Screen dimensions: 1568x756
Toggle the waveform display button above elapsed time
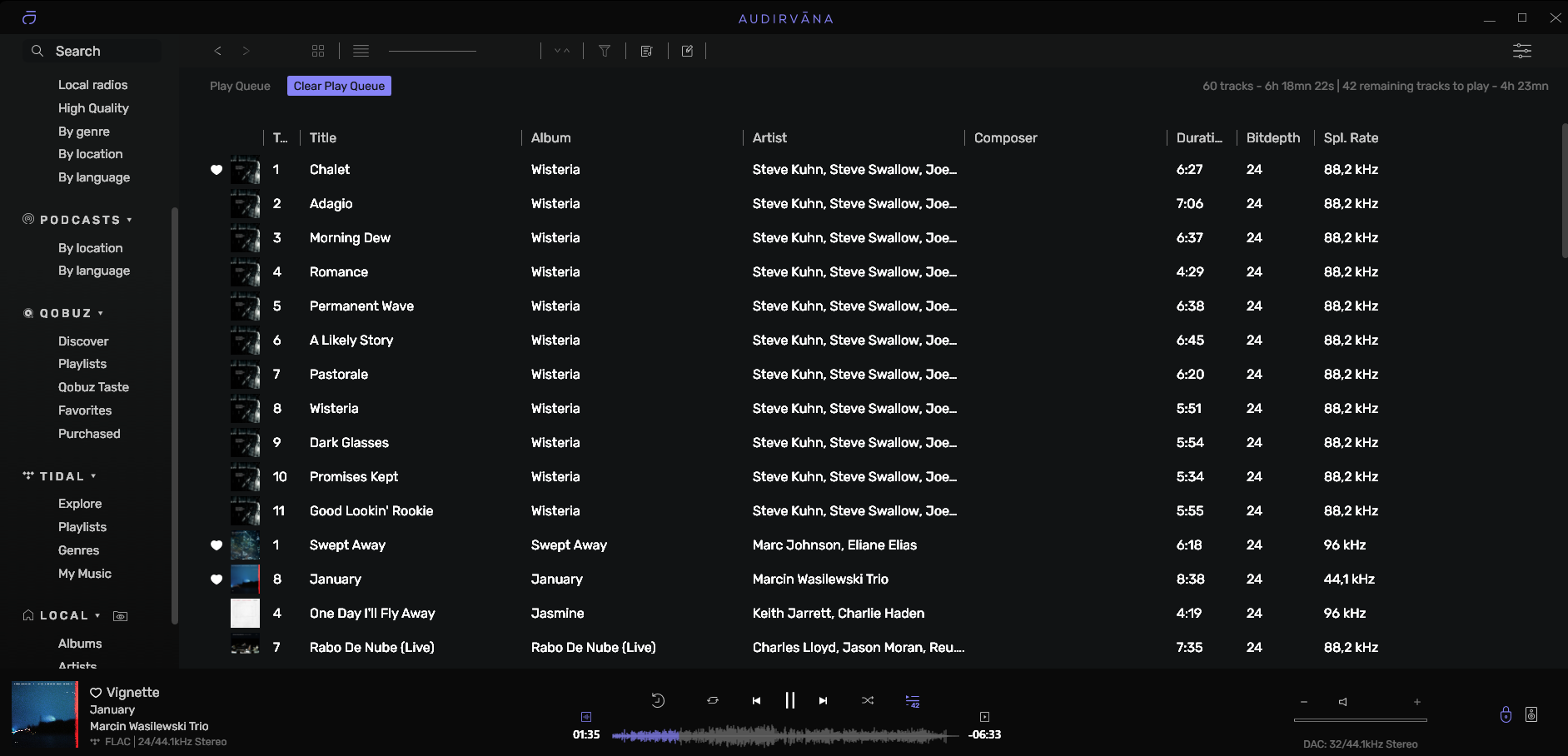pyautogui.click(x=586, y=717)
